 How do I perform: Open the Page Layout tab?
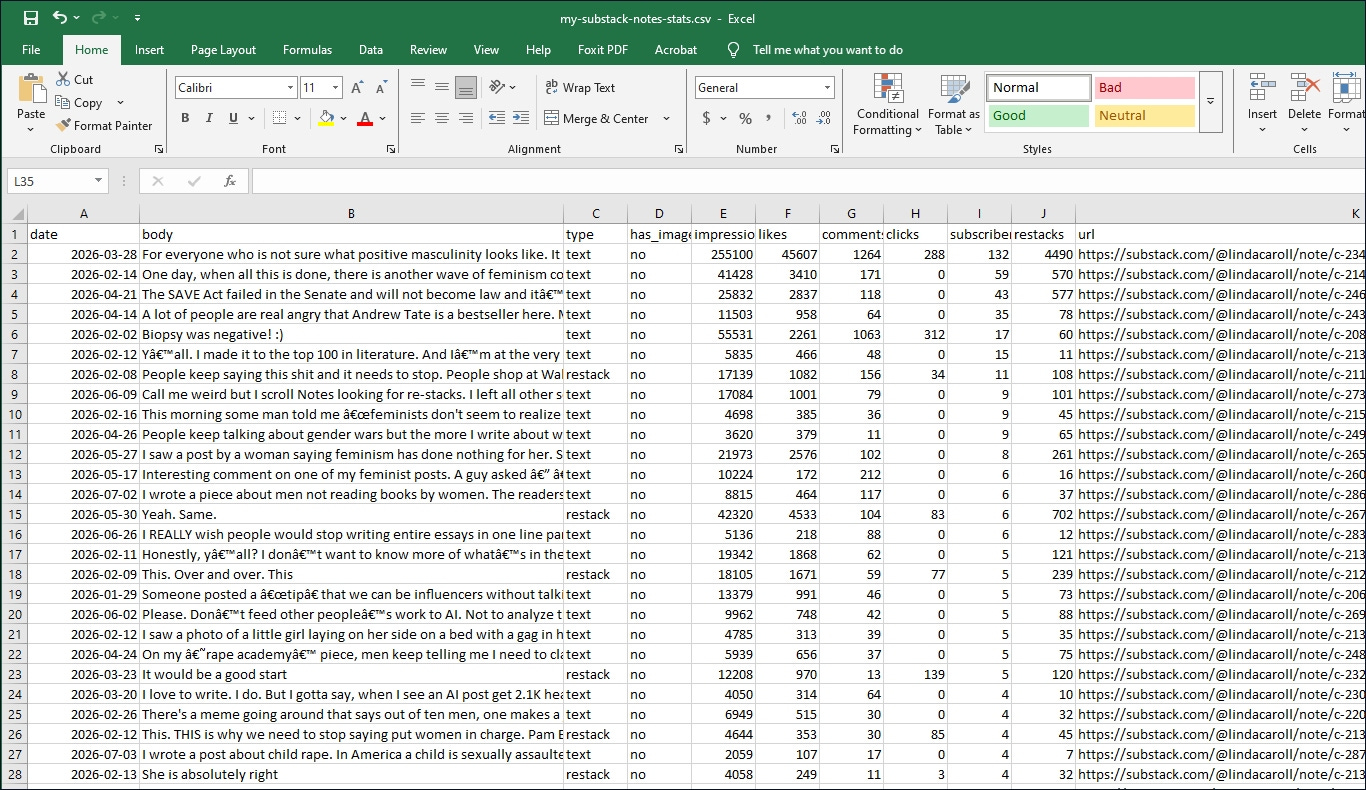pos(223,50)
